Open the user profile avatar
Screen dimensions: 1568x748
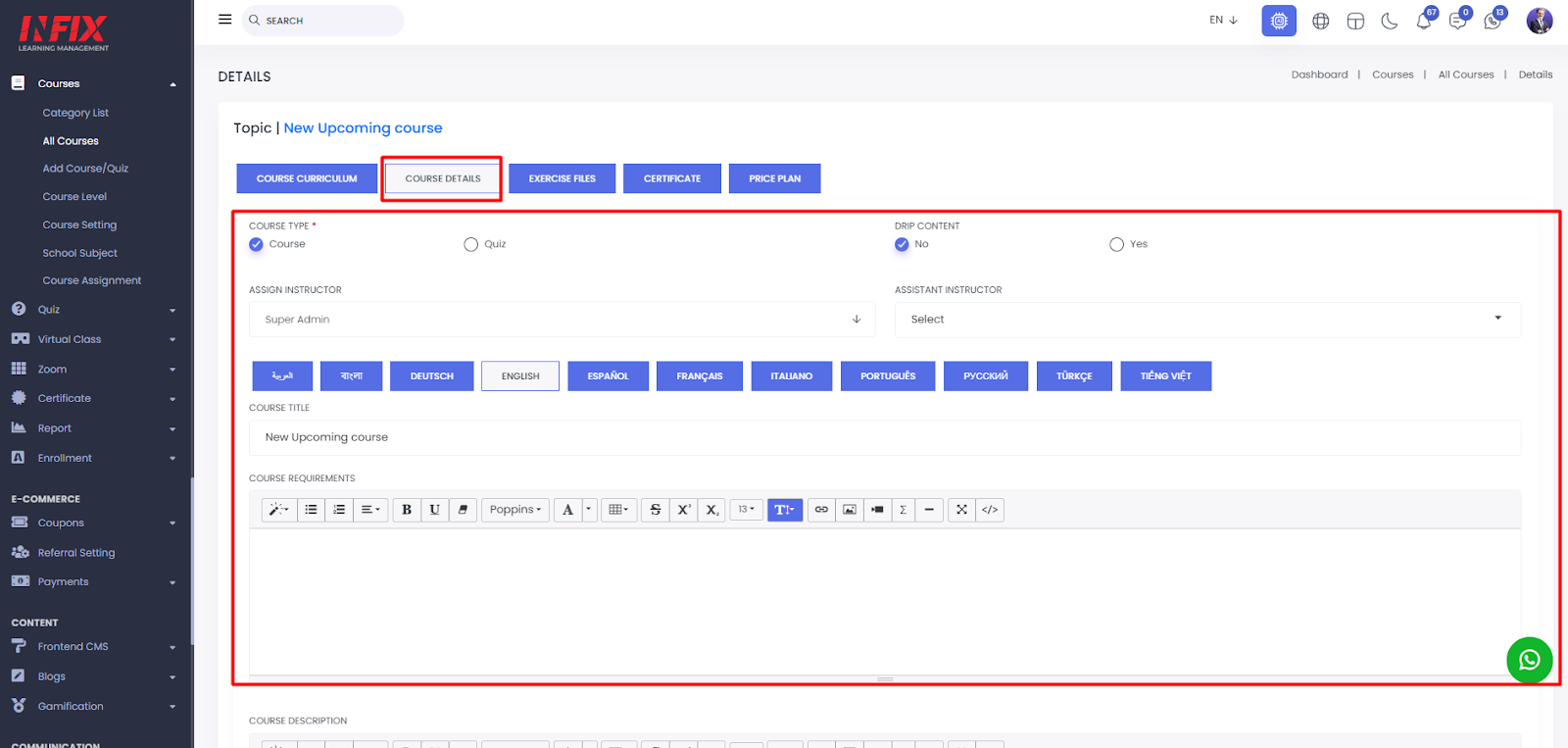point(1540,21)
